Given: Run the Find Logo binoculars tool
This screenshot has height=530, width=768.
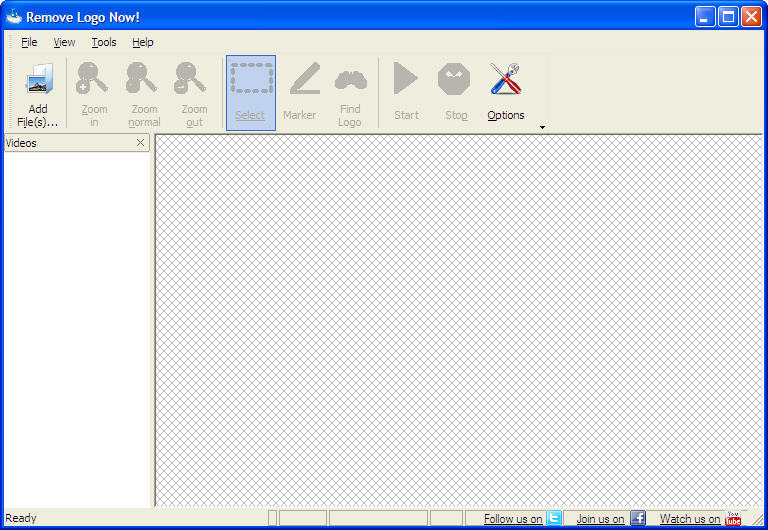Looking at the screenshot, I should coord(350,93).
